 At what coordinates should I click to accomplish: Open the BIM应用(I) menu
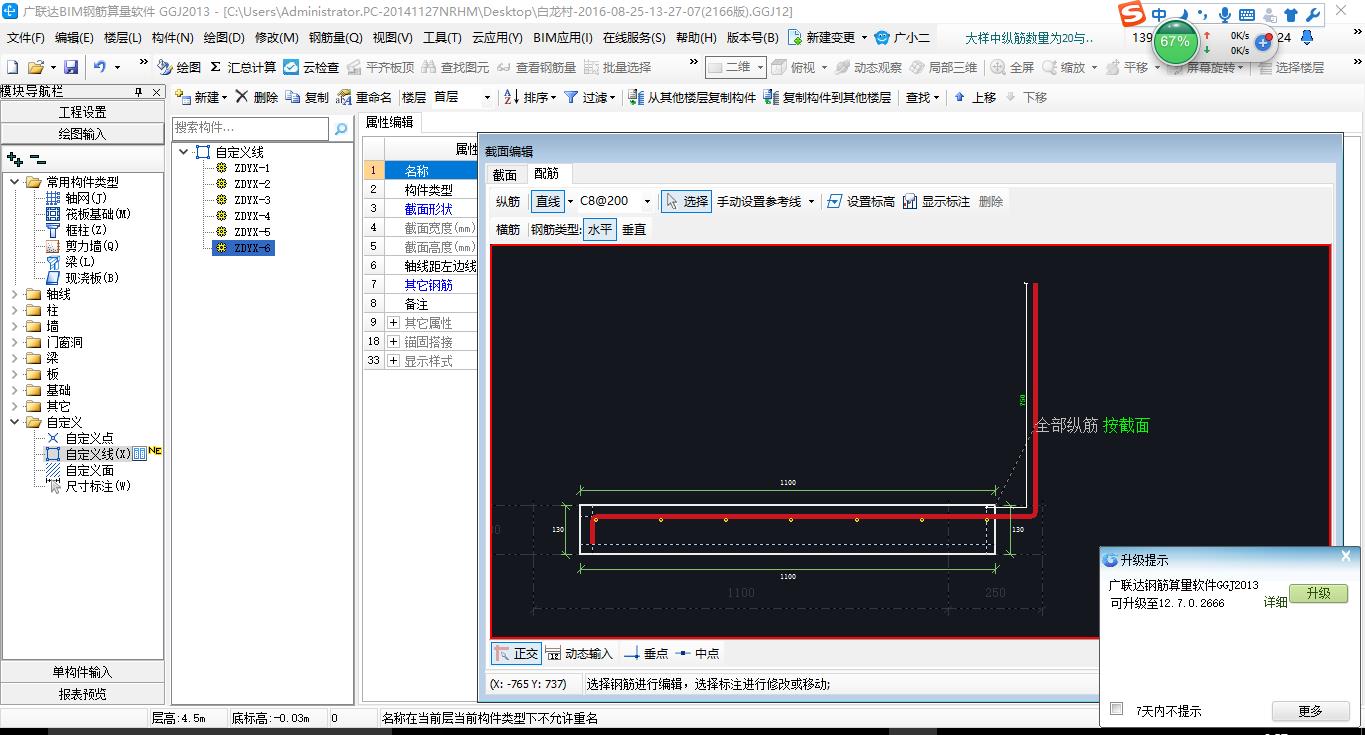coord(563,37)
